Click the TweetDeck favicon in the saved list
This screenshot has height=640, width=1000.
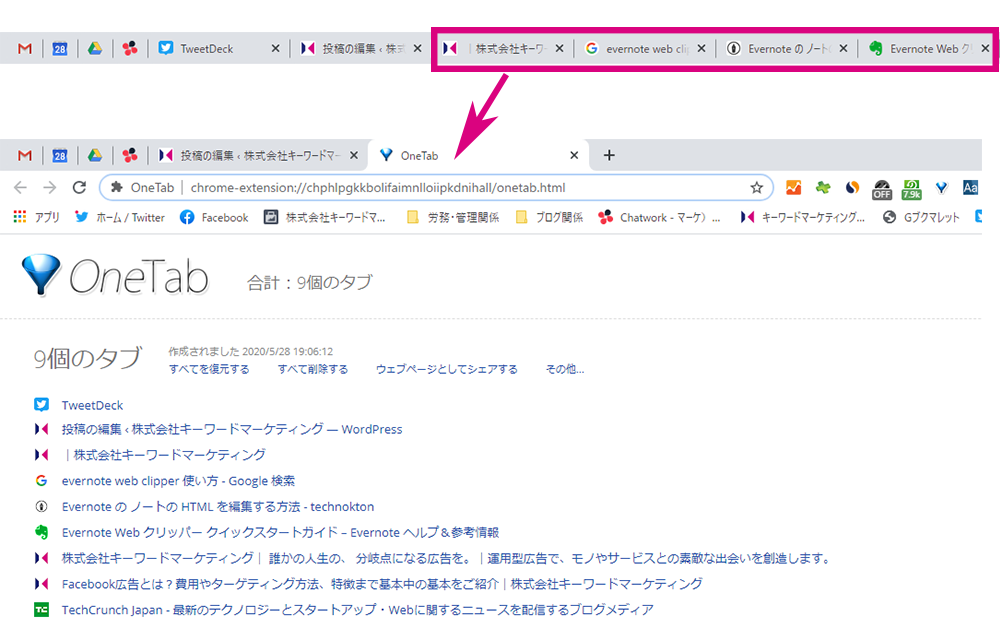(x=41, y=405)
